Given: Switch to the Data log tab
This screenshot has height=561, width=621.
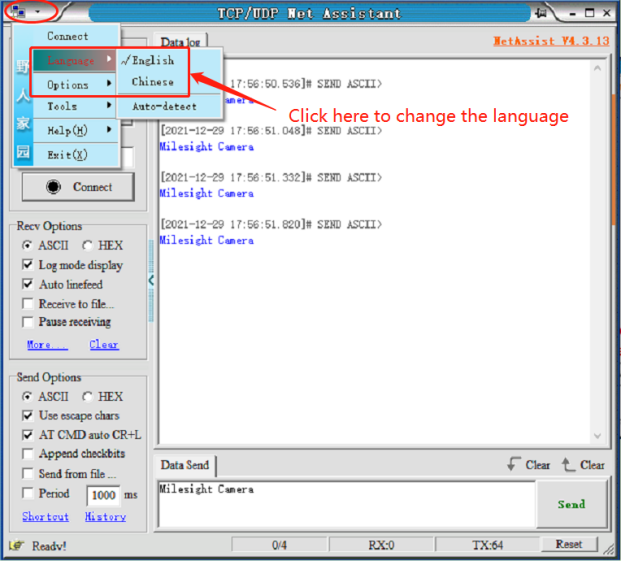Looking at the screenshot, I should 181,42.
